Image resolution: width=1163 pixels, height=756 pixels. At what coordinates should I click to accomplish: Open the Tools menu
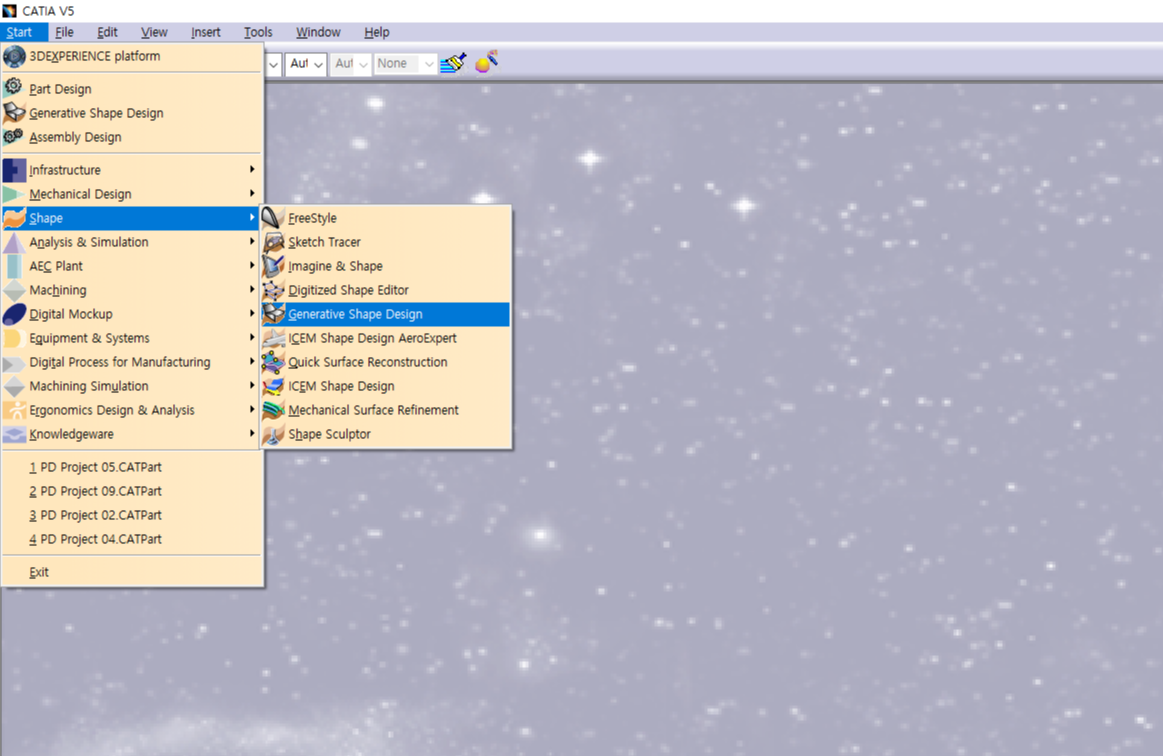(x=258, y=32)
